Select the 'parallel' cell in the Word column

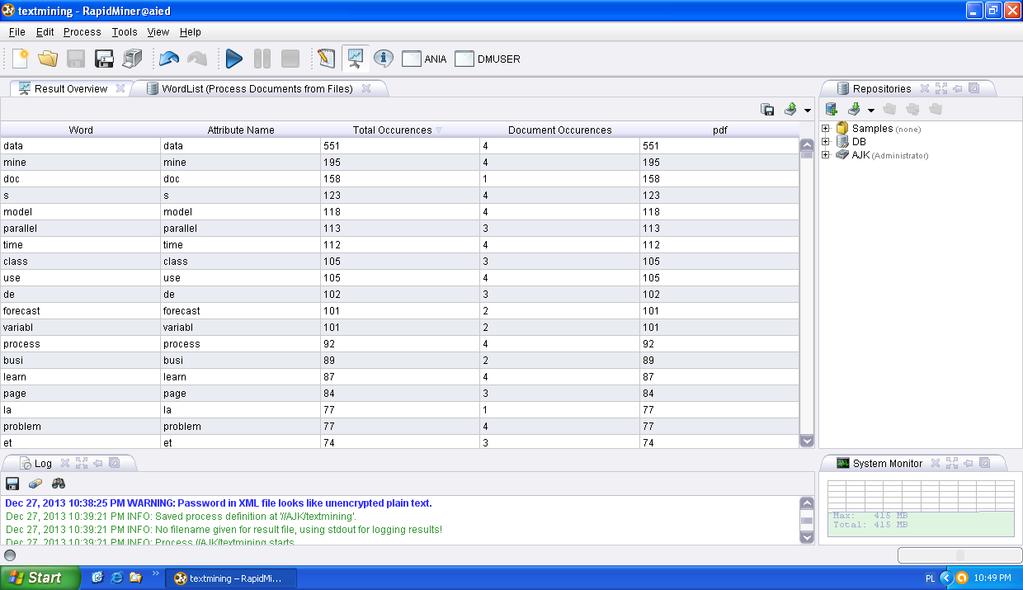click(81, 228)
